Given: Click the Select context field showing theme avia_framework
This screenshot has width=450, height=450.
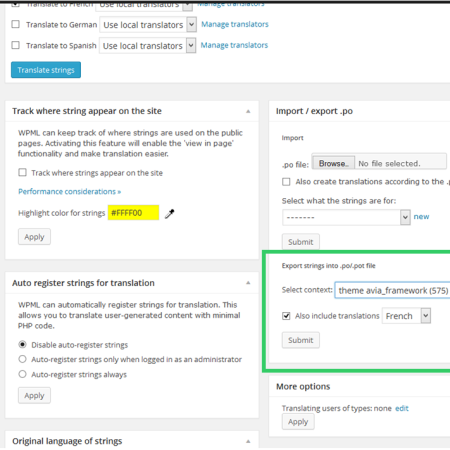Looking at the screenshot, I should point(393,290).
